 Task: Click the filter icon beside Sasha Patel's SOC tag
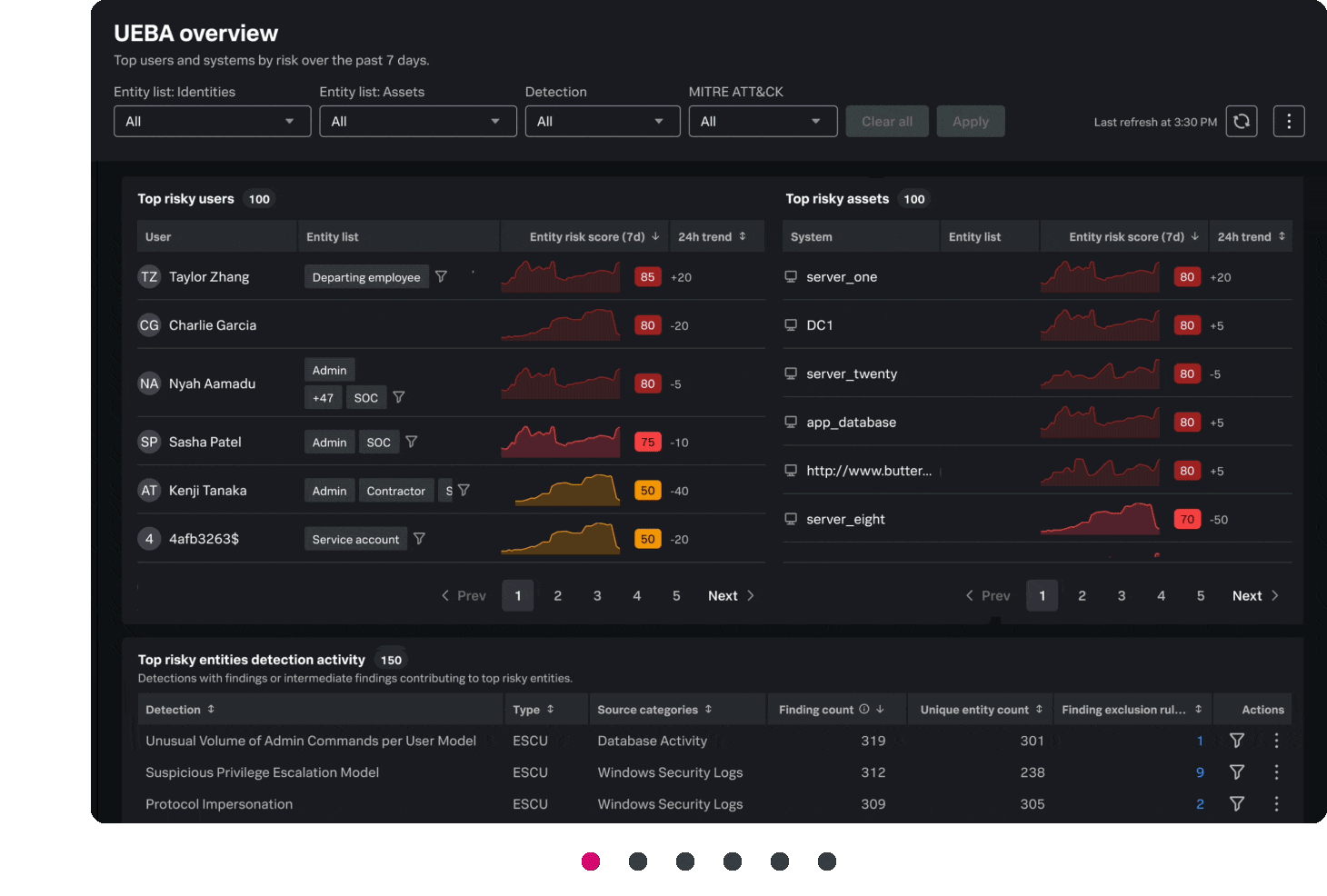pos(411,442)
